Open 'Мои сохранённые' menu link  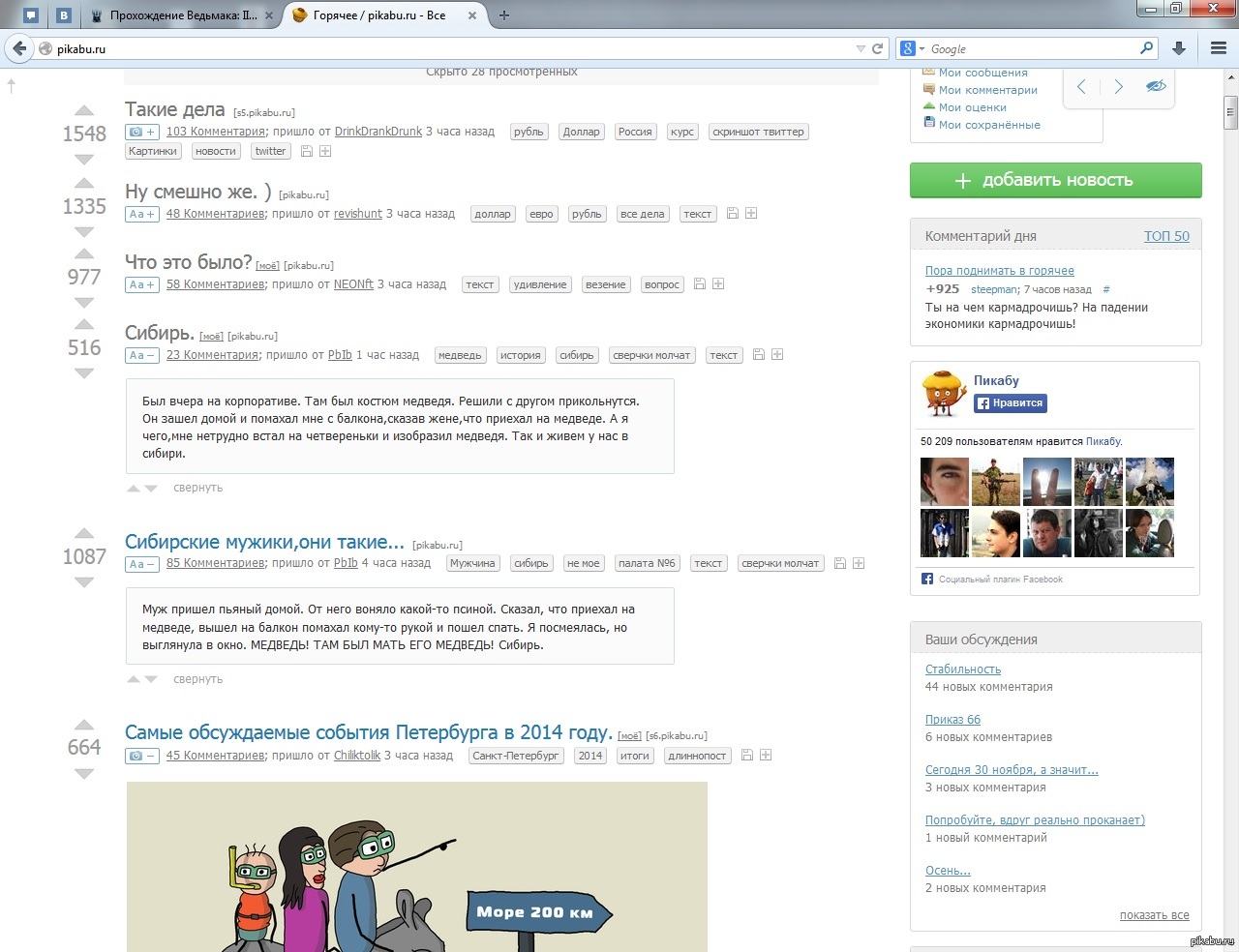989,125
